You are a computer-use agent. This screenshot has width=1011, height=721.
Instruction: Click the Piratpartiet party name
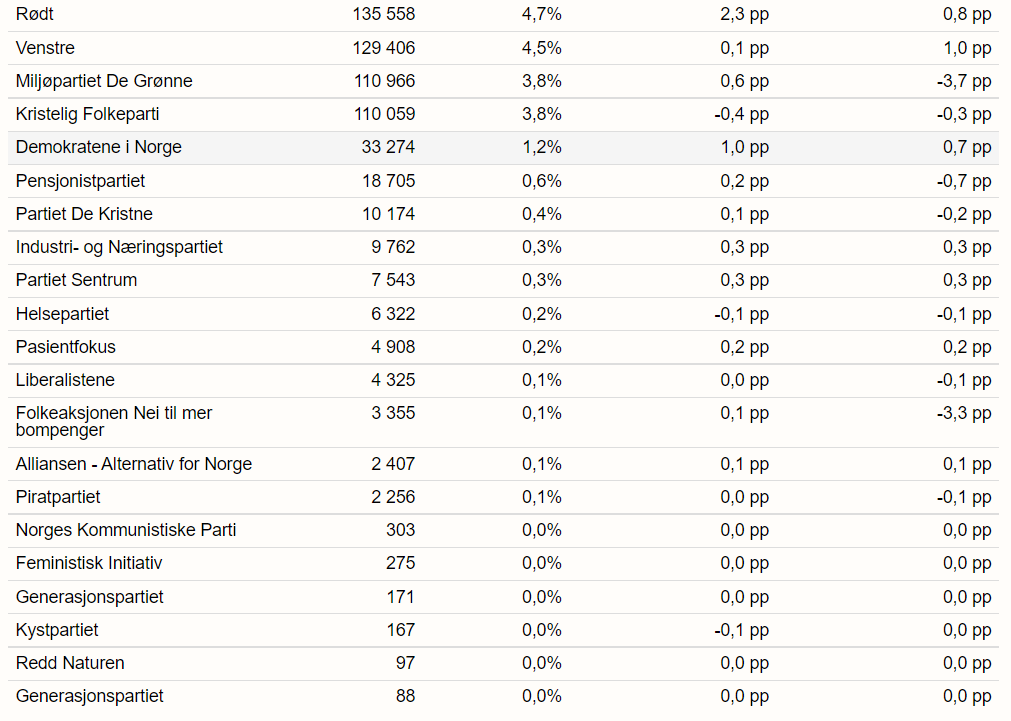(58, 497)
